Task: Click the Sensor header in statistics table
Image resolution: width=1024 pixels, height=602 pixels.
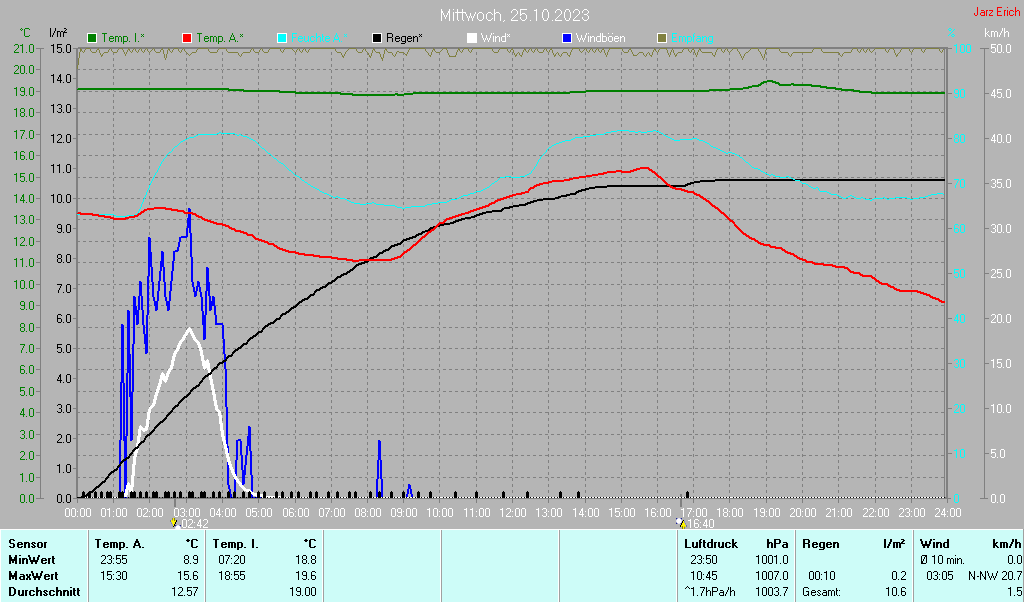Action: (27, 544)
